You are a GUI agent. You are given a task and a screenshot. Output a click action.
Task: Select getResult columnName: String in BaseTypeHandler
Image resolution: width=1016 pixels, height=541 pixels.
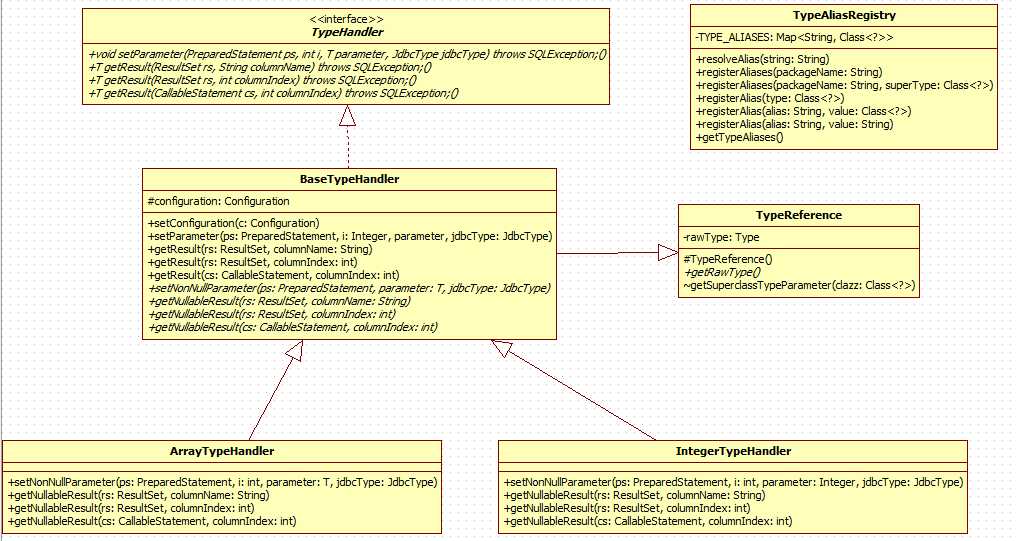(260, 249)
